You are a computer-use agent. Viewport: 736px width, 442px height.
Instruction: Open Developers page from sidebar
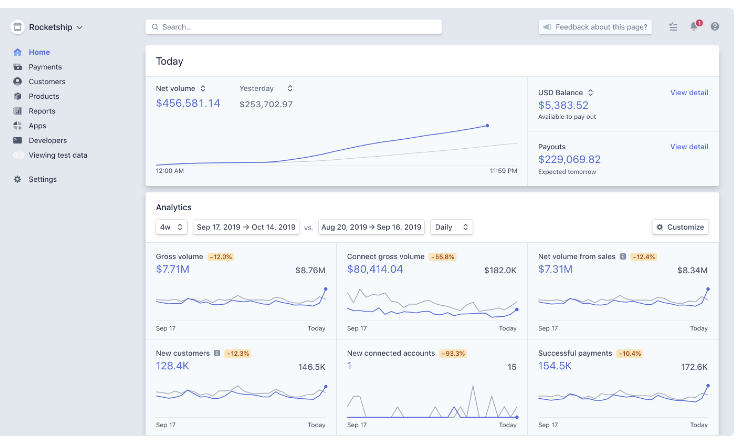tap(47, 140)
